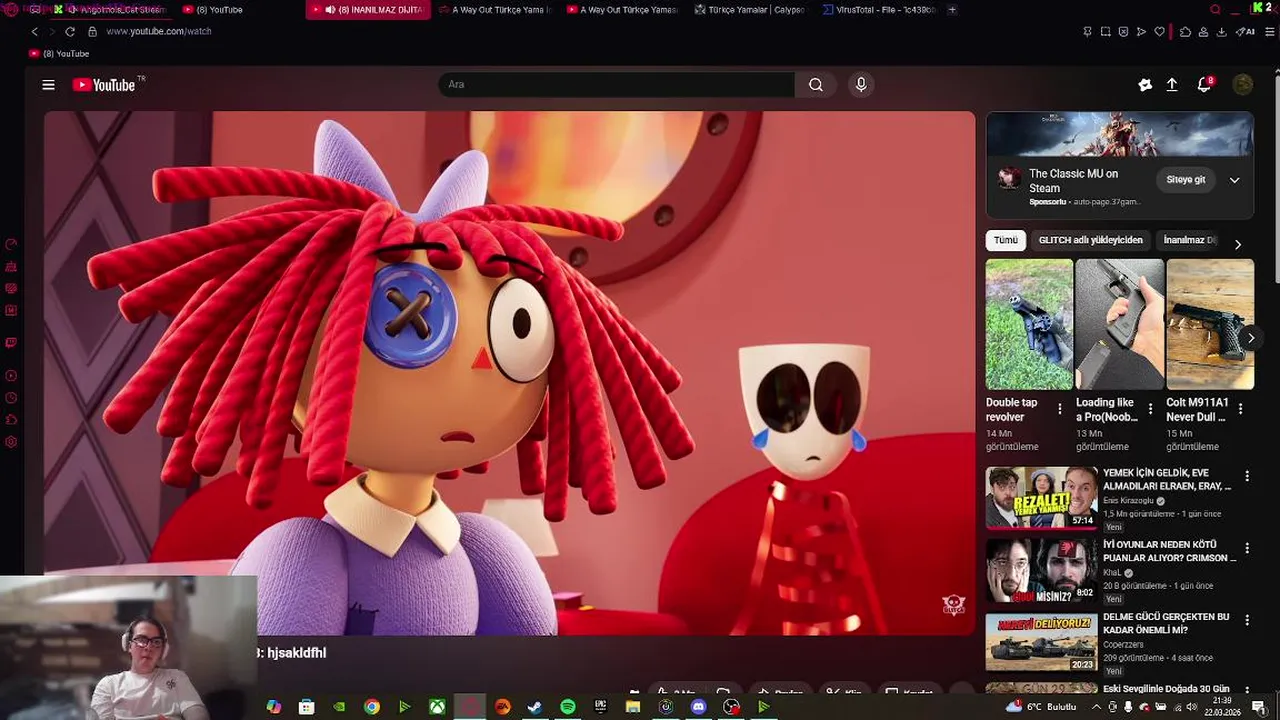Open more options for Colt M911A1 short
1280x720 pixels.
pos(1240,409)
